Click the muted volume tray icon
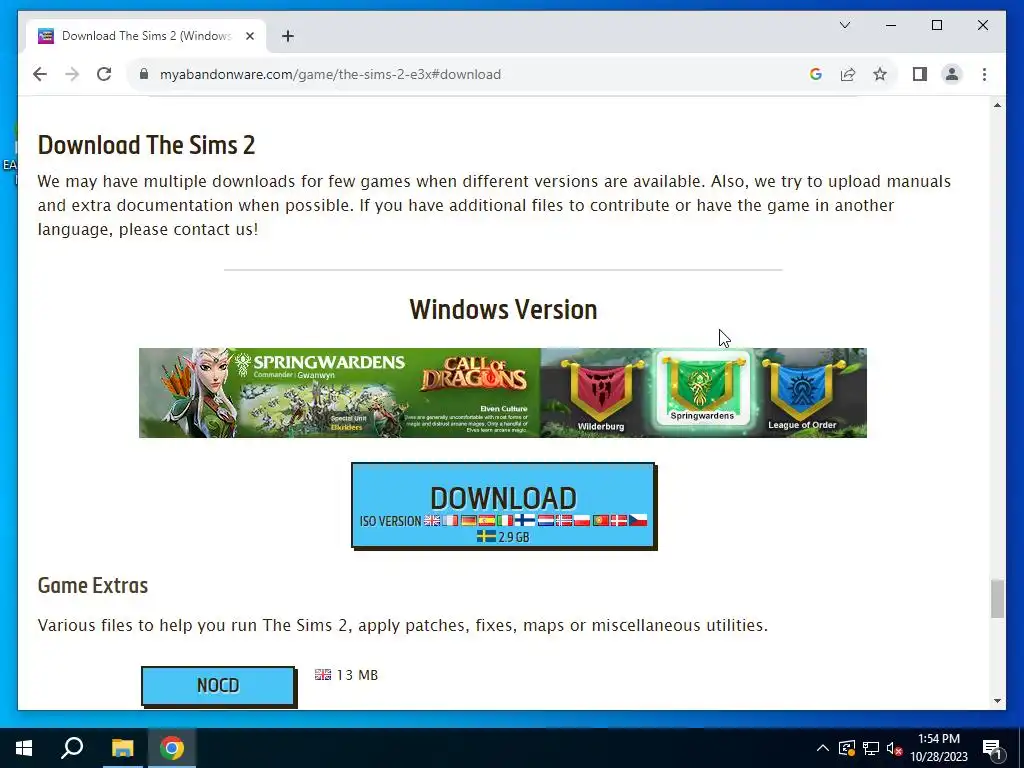This screenshot has width=1024, height=768. point(895,748)
